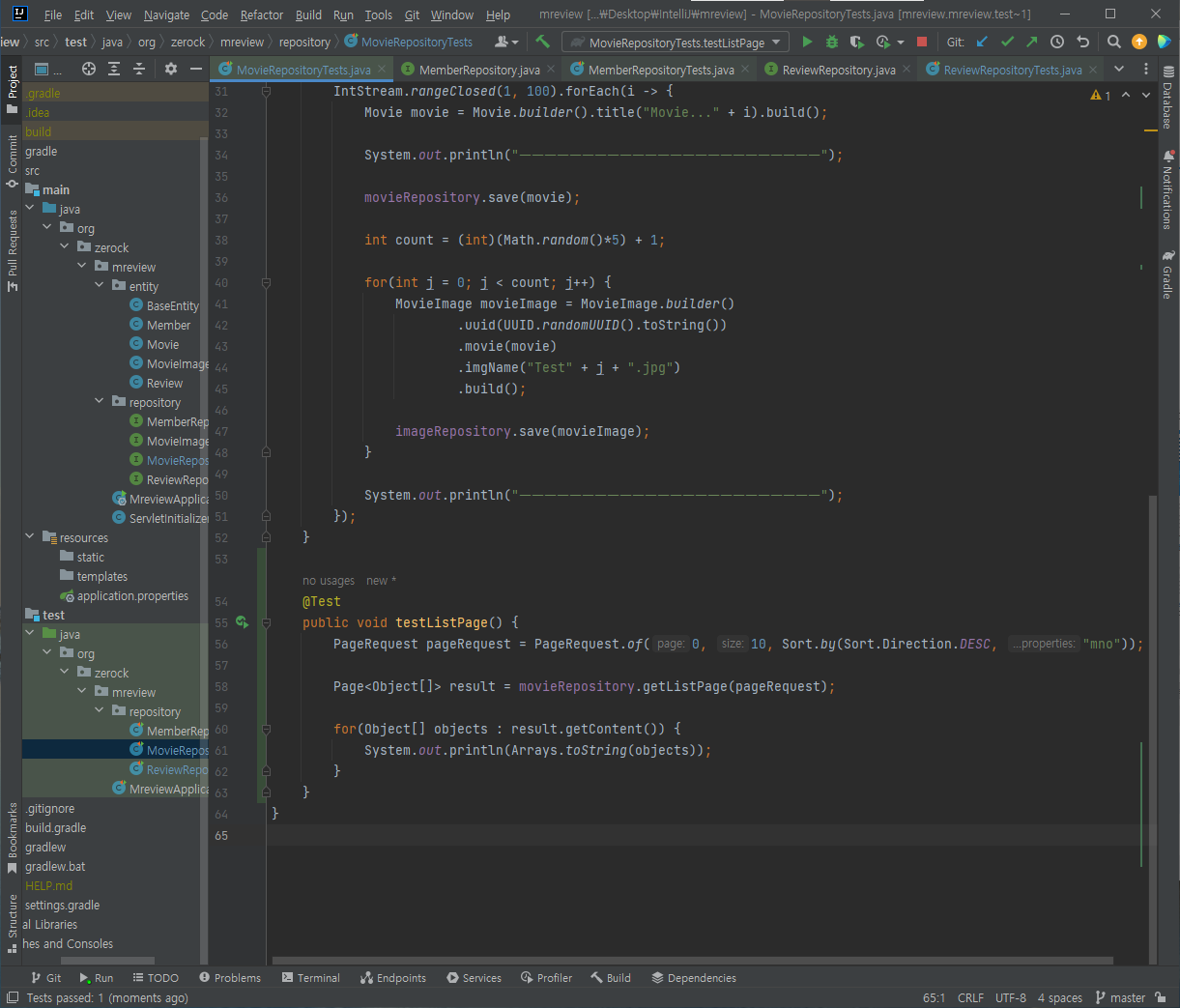
Task: Collapse the resources folder in the project tree
Action: (x=30, y=537)
